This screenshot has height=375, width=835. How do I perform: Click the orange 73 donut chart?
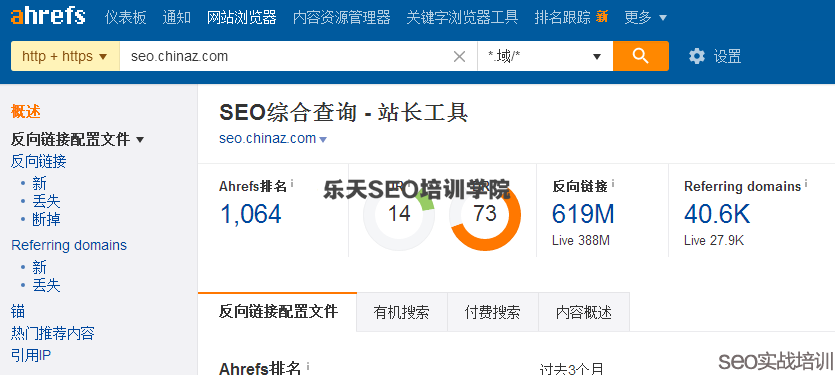tap(485, 214)
